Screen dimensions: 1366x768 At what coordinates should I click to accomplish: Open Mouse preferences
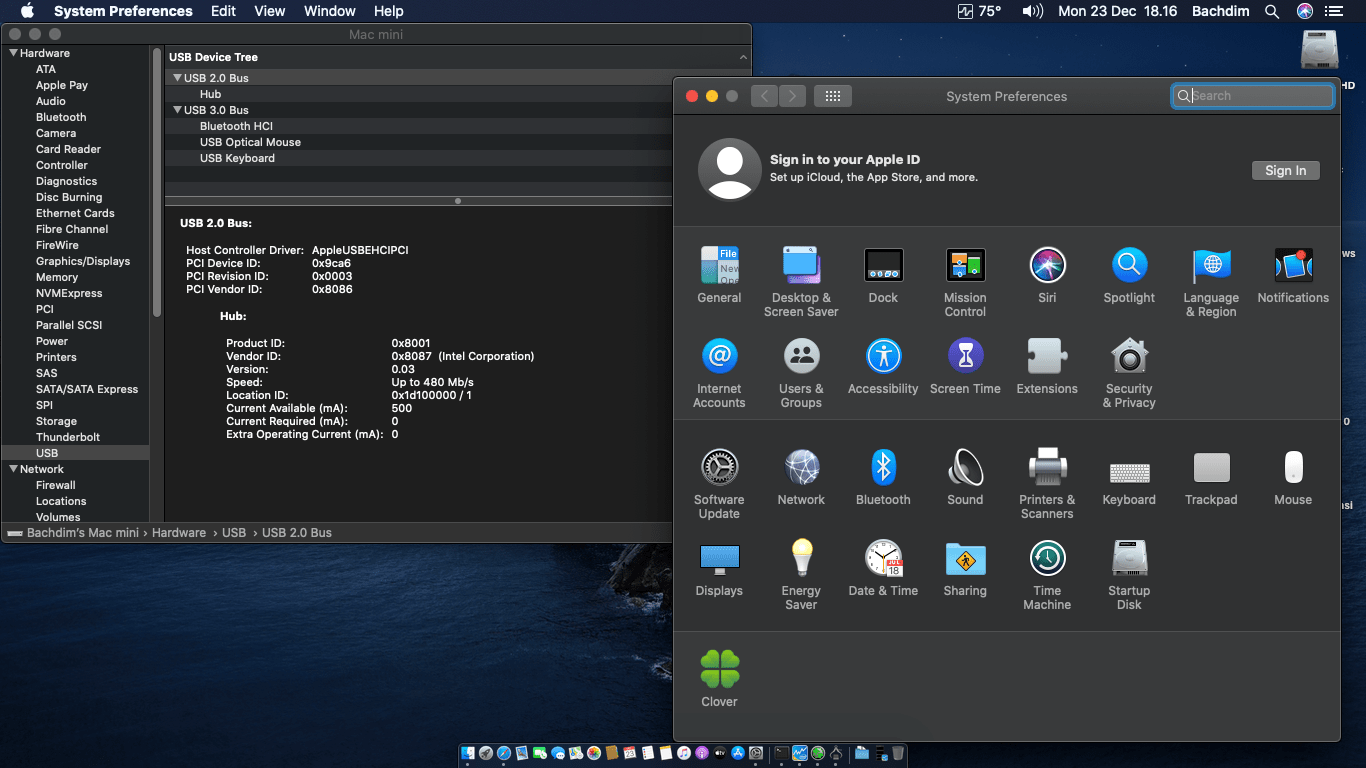pyautogui.click(x=1293, y=468)
